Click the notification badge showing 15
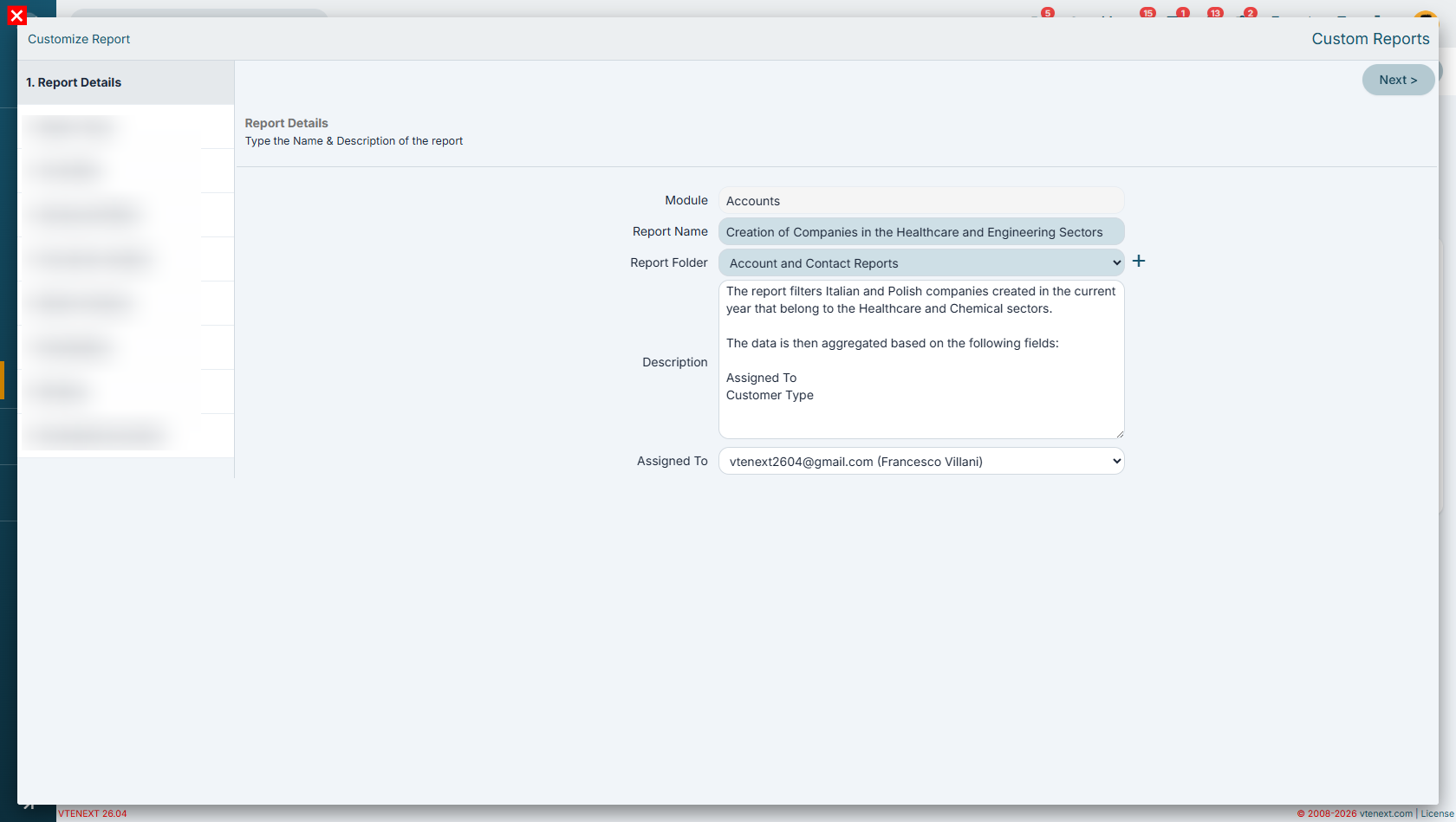The image size is (1456, 822). 1147,13
